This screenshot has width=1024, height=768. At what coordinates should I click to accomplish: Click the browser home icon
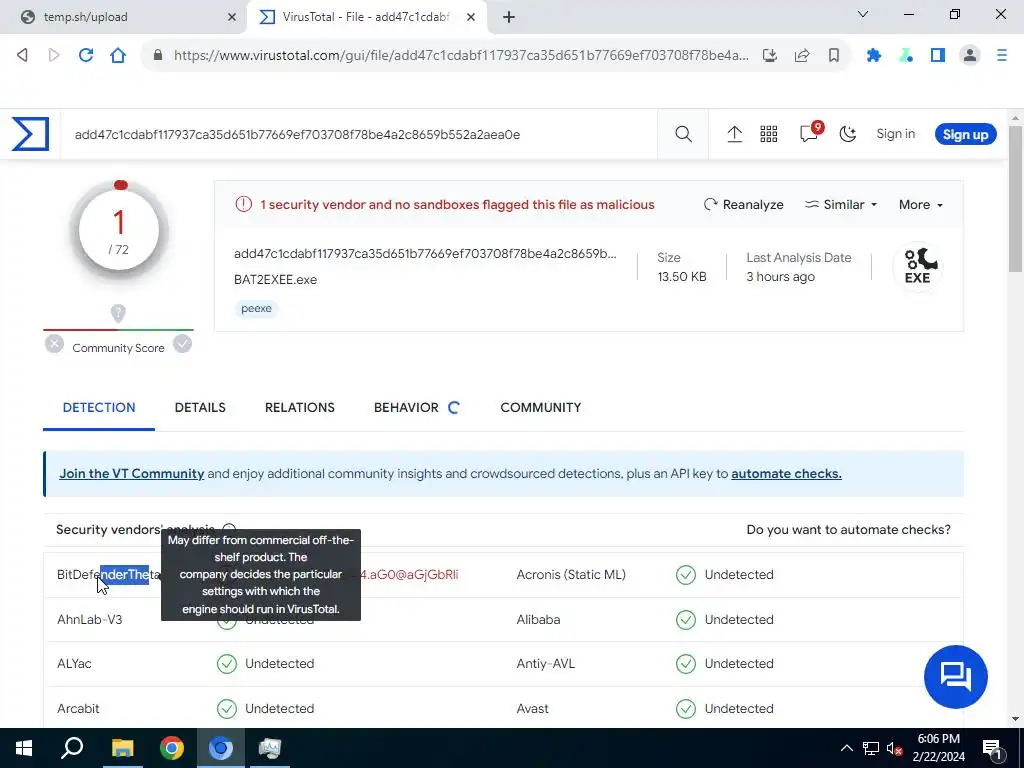pyautogui.click(x=118, y=56)
